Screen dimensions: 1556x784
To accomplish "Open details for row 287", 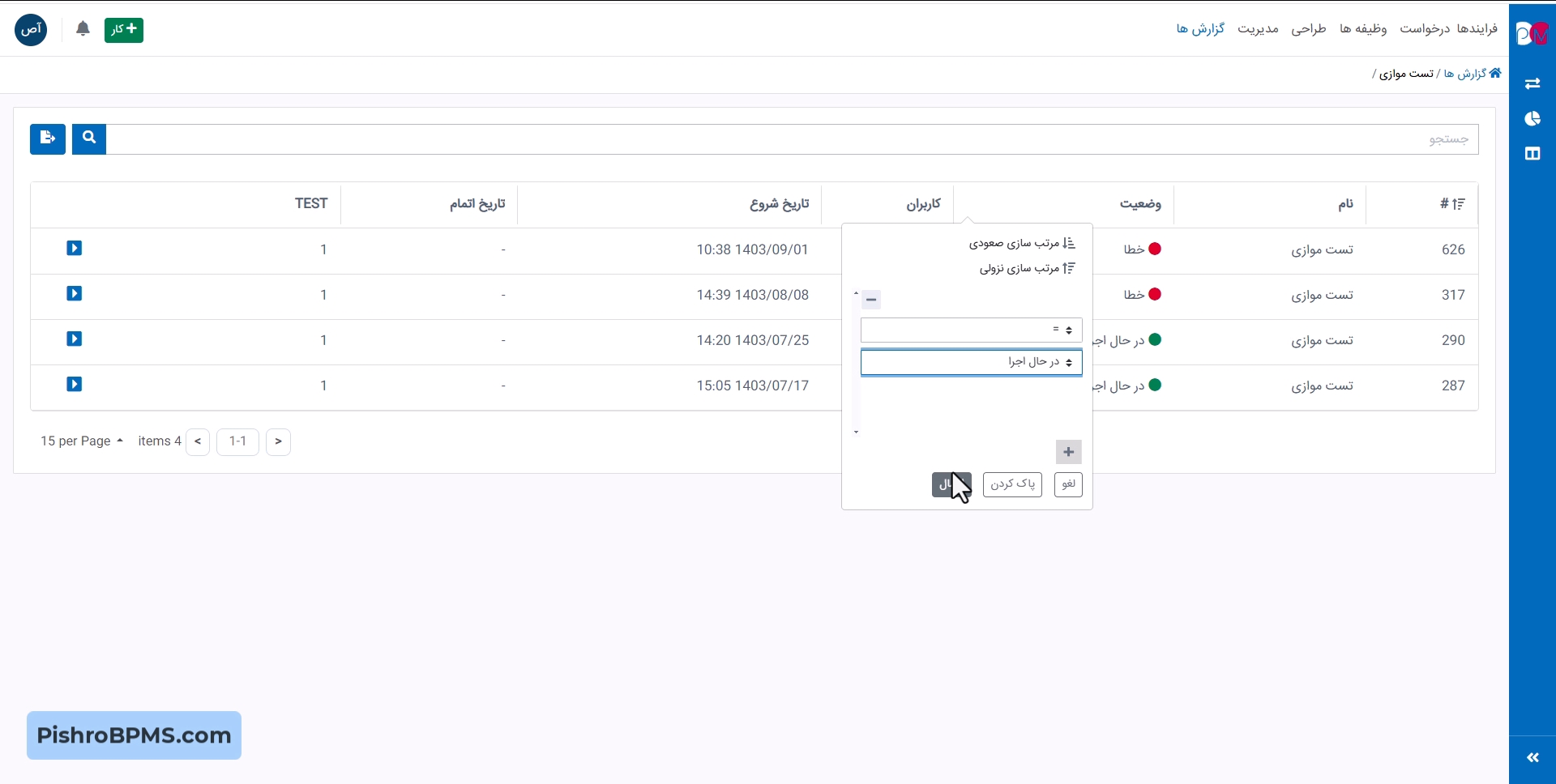I will pos(75,385).
